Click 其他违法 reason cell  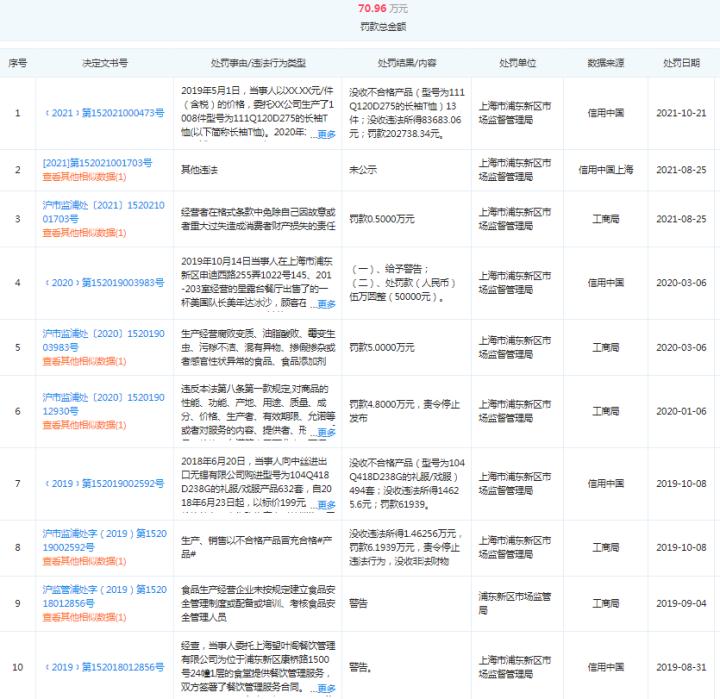click(199, 170)
